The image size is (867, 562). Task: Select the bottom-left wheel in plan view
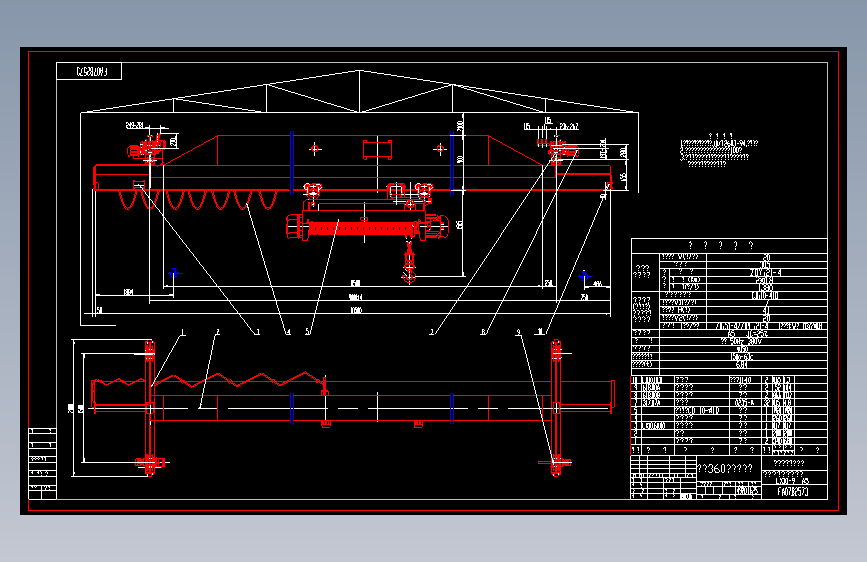[x=150, y=464]
